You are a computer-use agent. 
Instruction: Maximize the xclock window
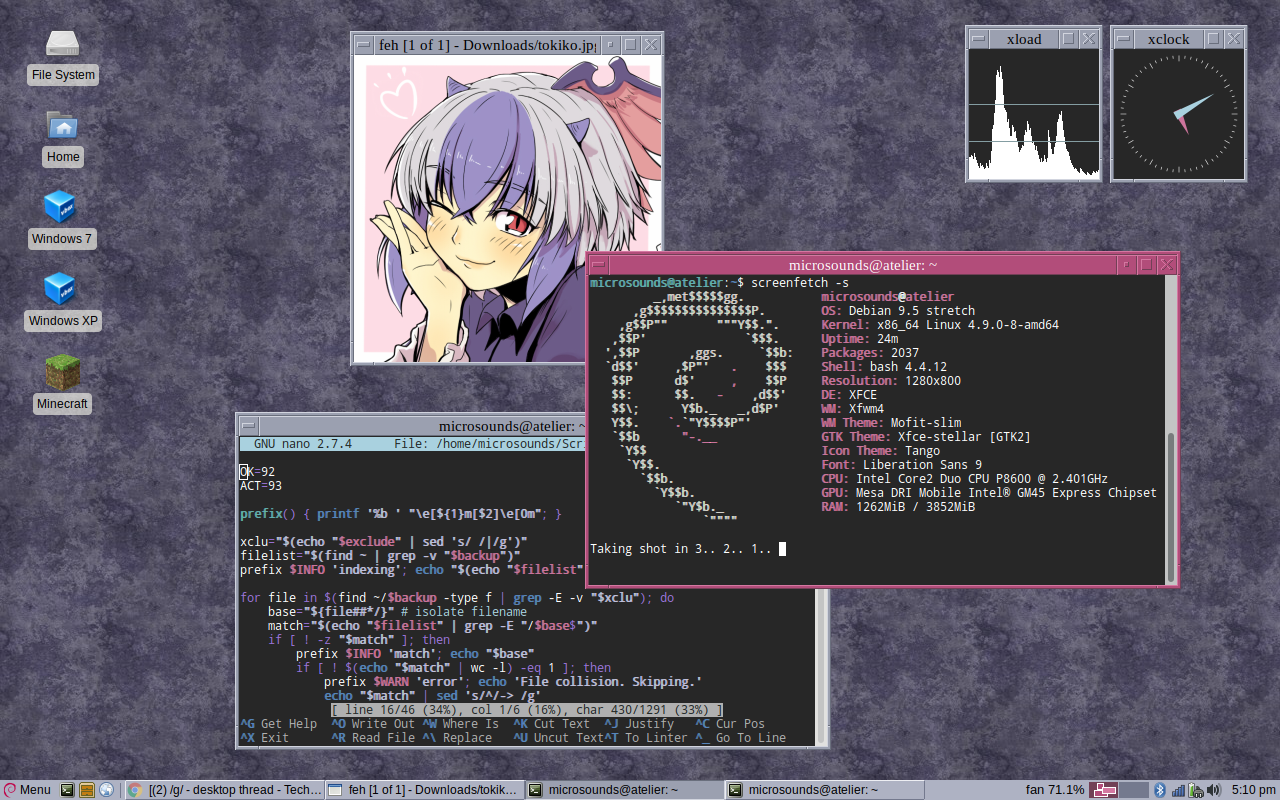[x=1213, y=39]
